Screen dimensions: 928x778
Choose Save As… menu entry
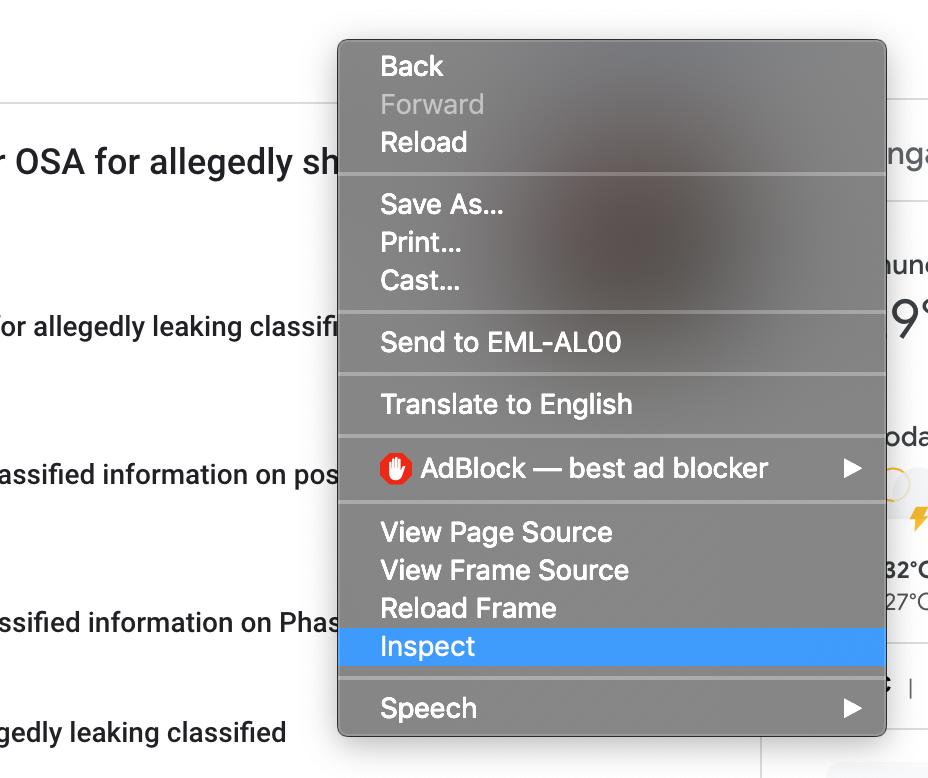point(441,205)
